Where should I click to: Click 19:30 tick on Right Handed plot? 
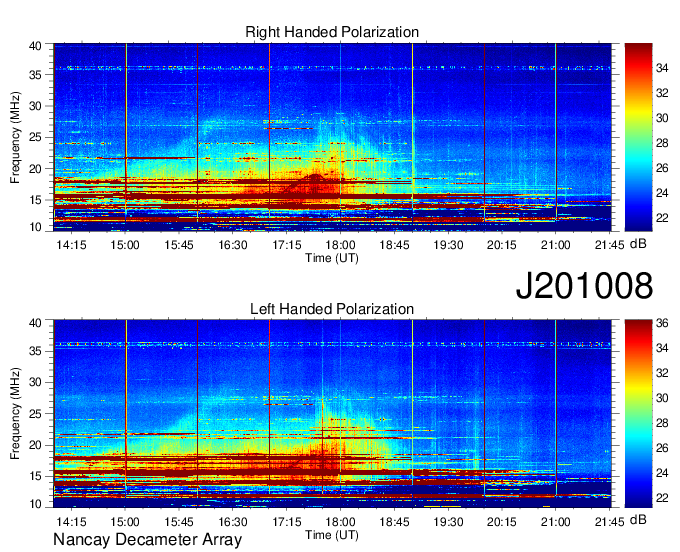[448, 245]
